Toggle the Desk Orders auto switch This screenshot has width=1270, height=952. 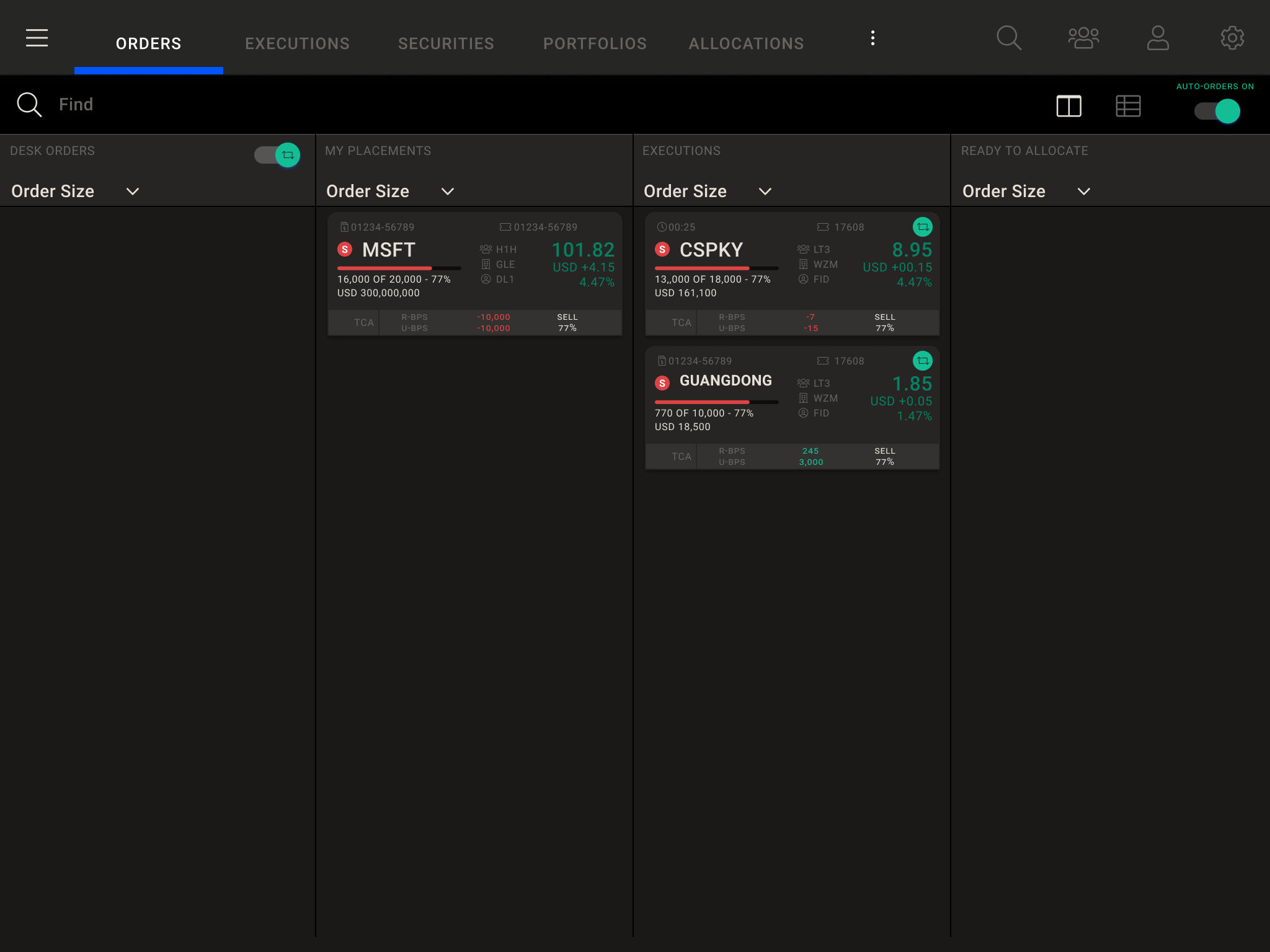(277, 155)
